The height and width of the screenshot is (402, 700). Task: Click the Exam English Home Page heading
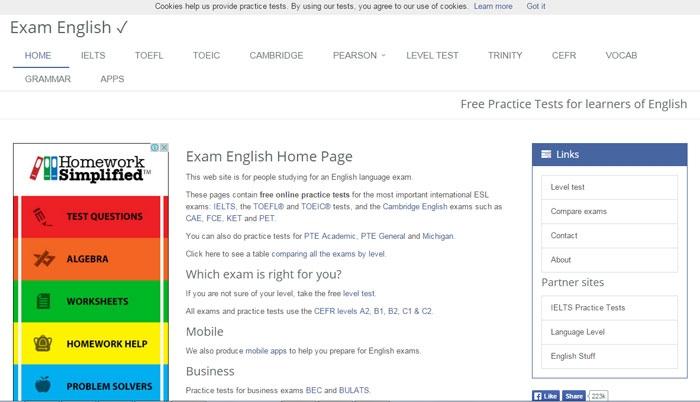coord(269,157)
